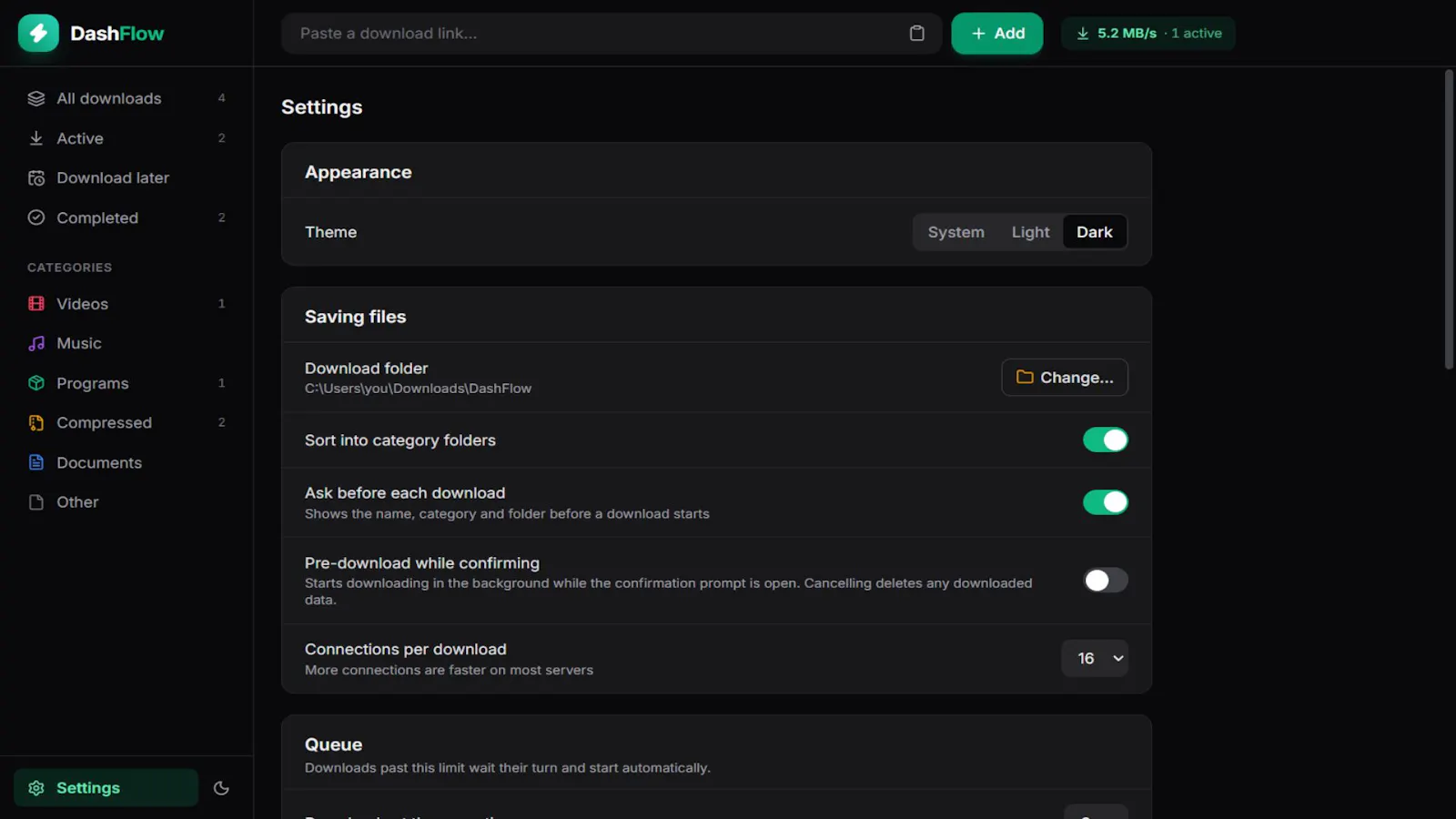Click the download speed arrow icon
1456x819 pixels.
point(1083,34)
